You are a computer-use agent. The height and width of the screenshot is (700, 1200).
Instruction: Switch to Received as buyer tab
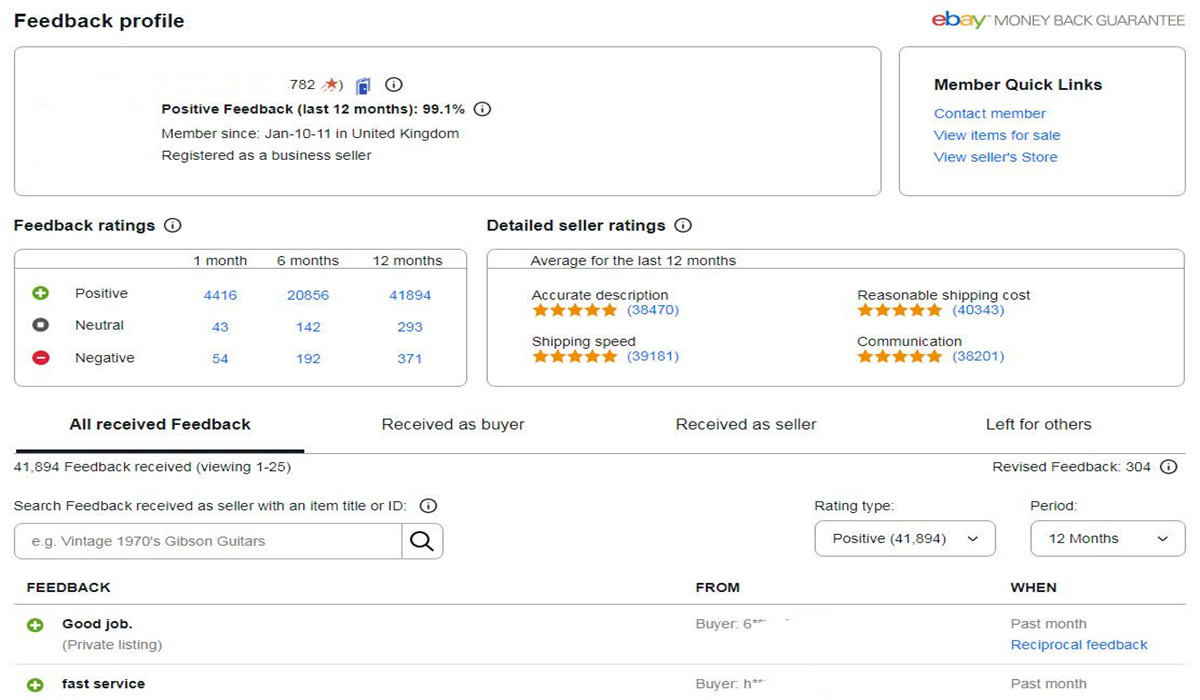[x=453, y=425]
